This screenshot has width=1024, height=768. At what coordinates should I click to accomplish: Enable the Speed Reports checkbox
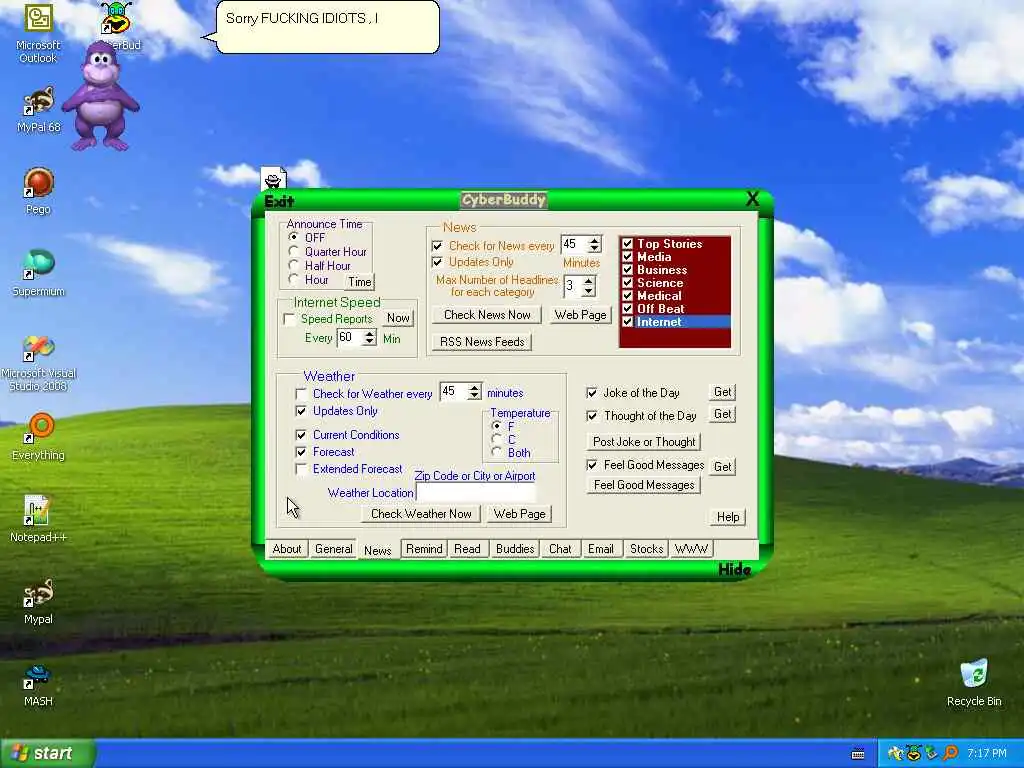click(289, 319)
